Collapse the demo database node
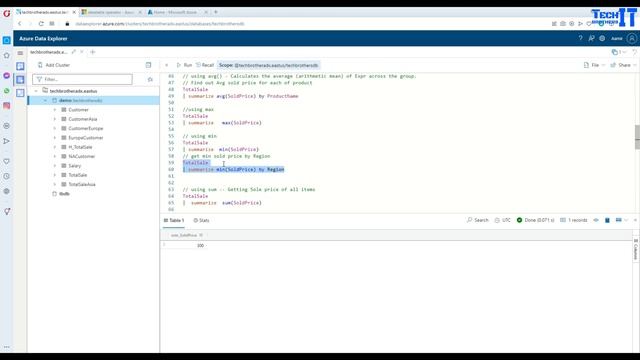 tap(45, 100)
